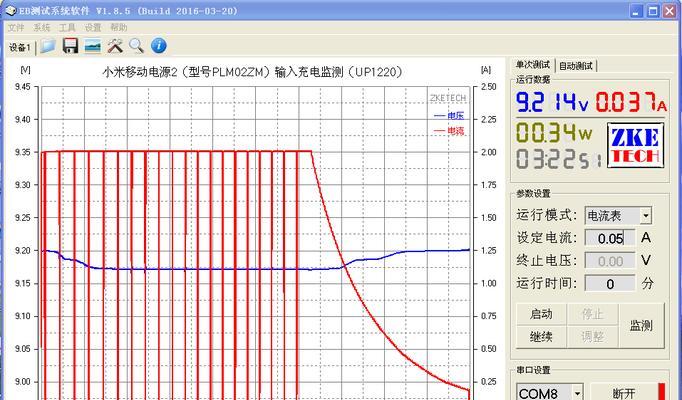
Task: Click the ZKE TECH logo
Action: point(635,146)
